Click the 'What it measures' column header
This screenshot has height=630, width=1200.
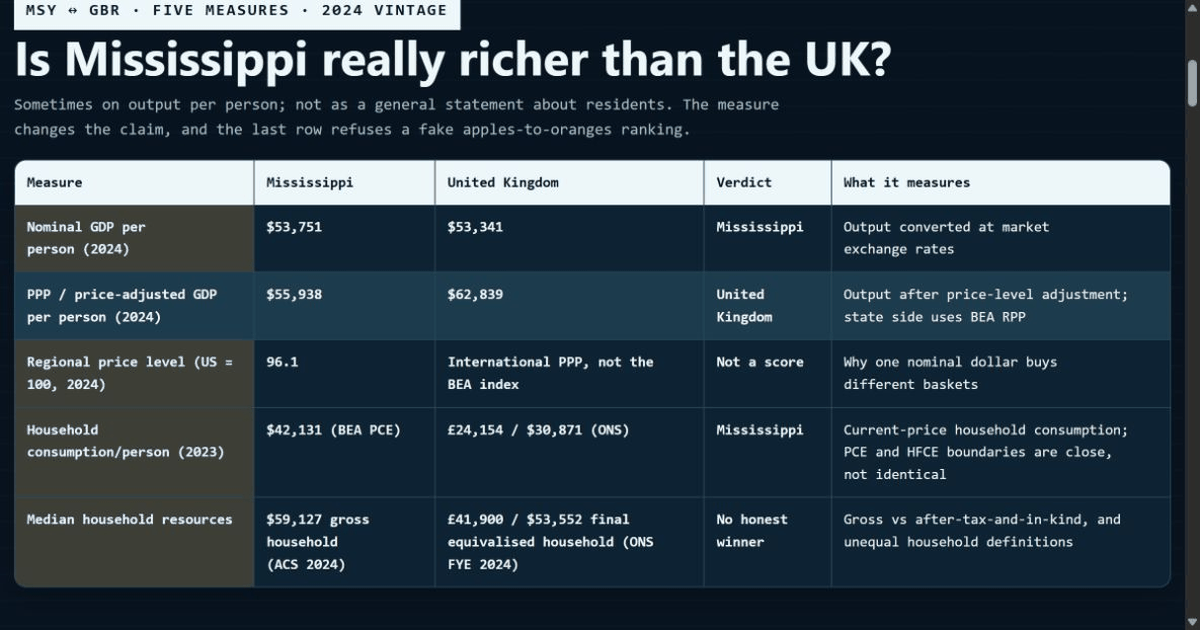click(1001, 183)
